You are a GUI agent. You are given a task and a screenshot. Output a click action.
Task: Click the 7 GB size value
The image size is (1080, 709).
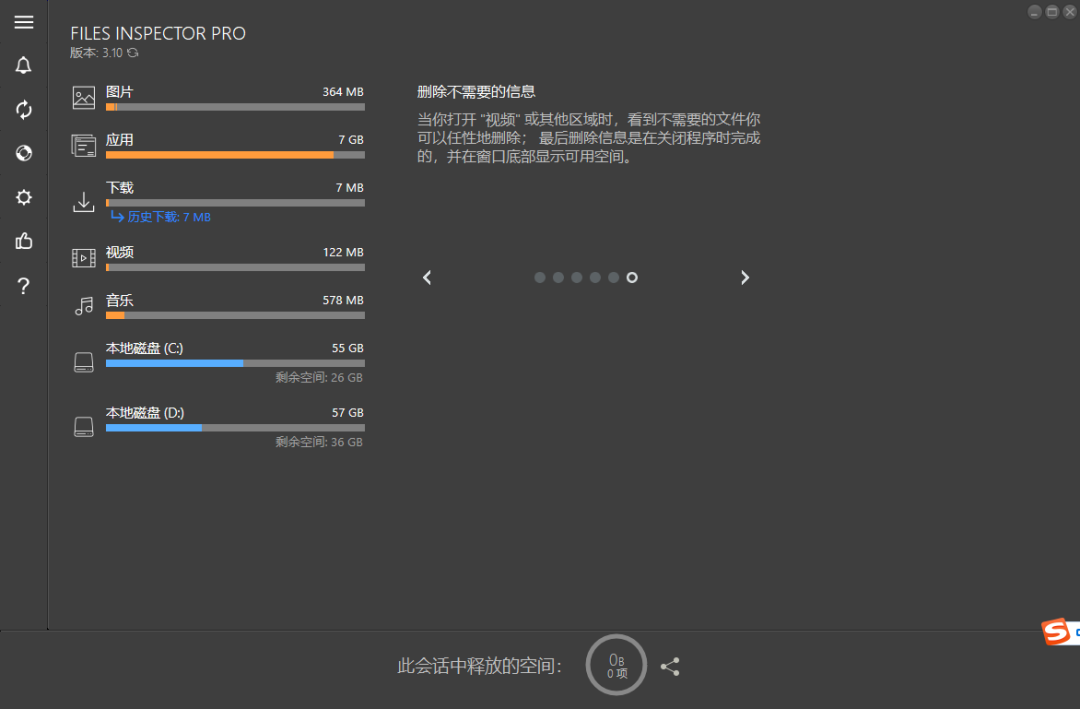[351, 140]
